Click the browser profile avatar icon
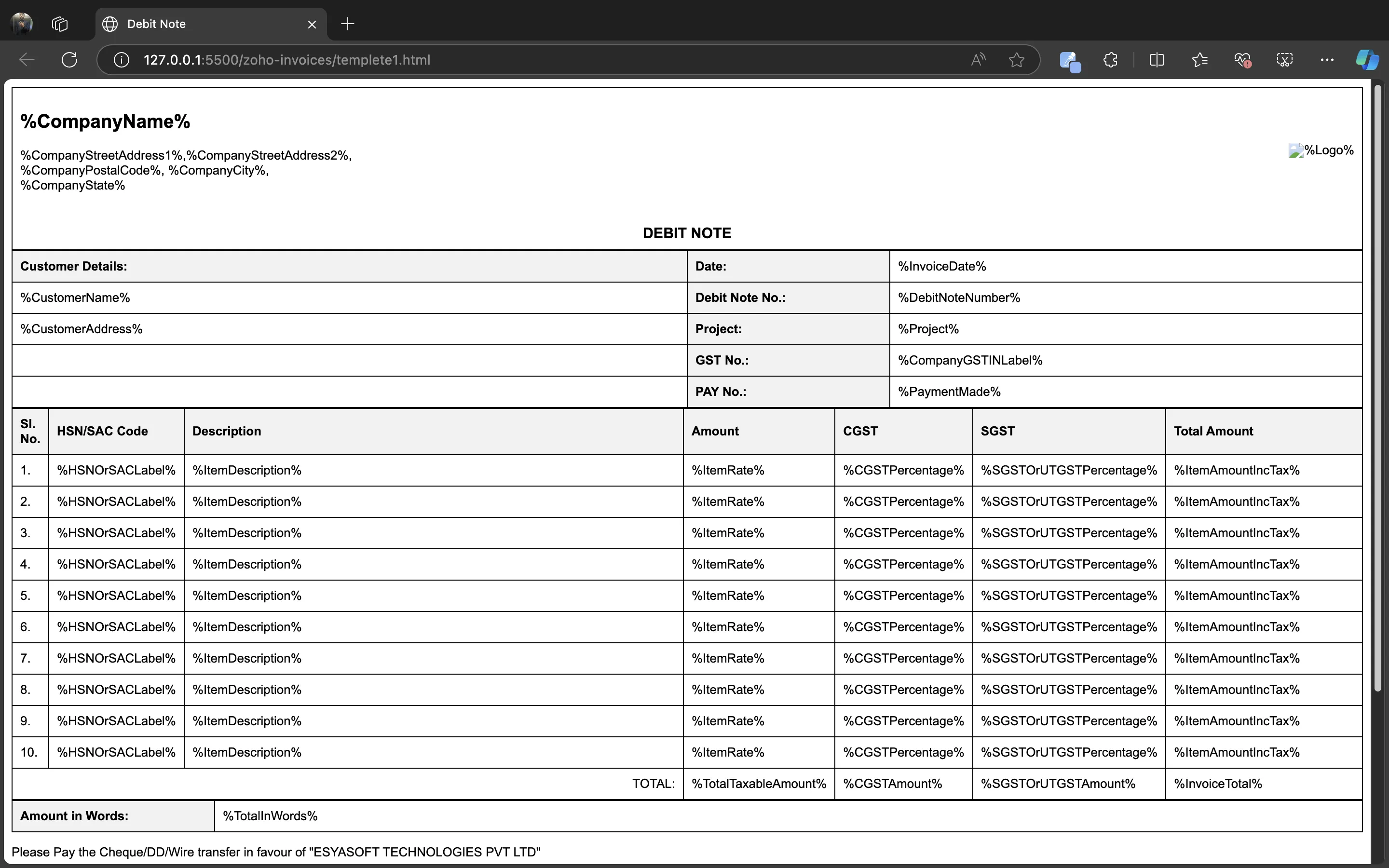 [x=22, y=24]
